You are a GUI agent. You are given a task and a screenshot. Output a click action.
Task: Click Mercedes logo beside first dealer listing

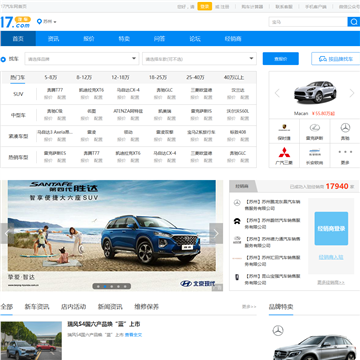coord(237,202)
